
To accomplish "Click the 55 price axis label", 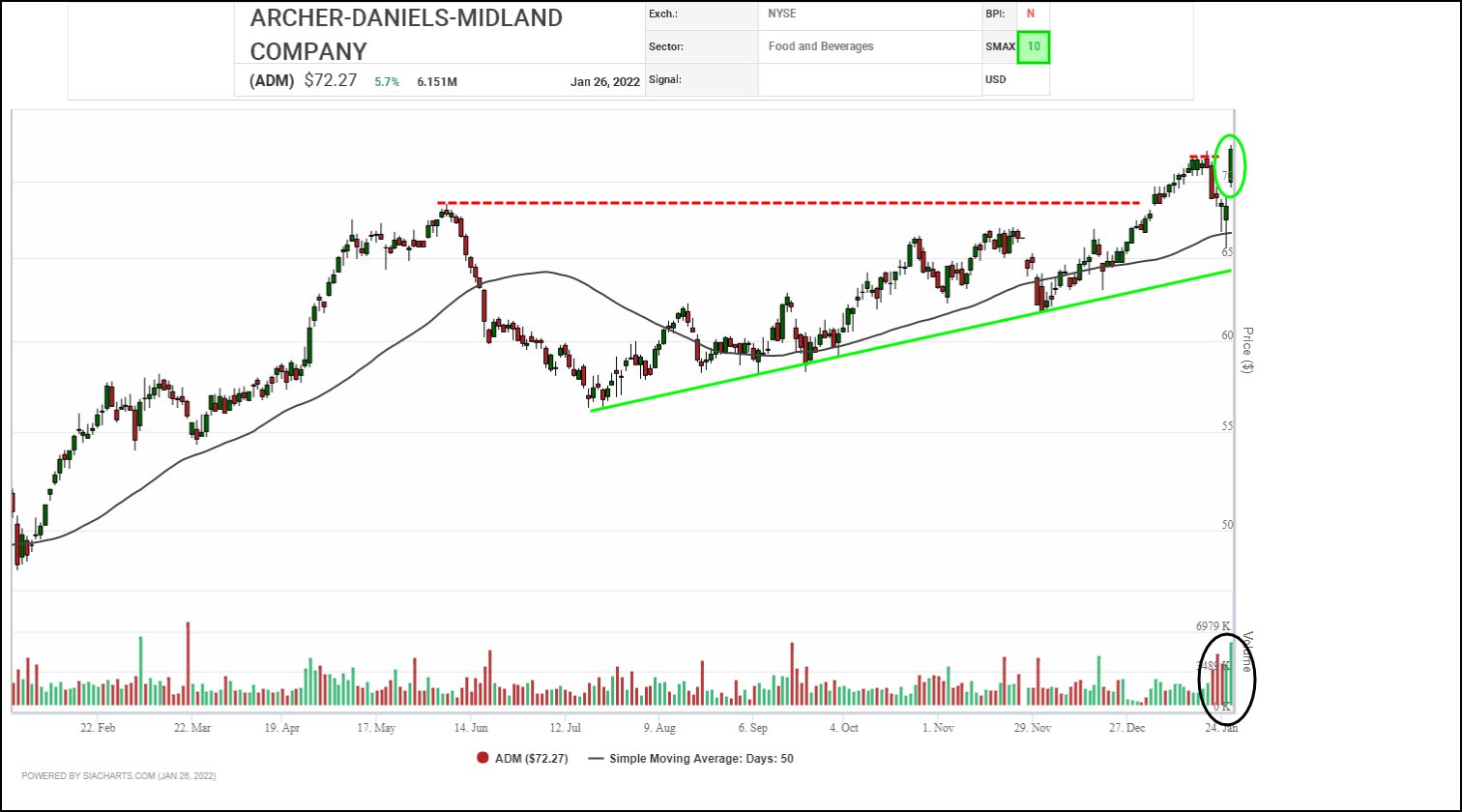I will [1227, 426].
